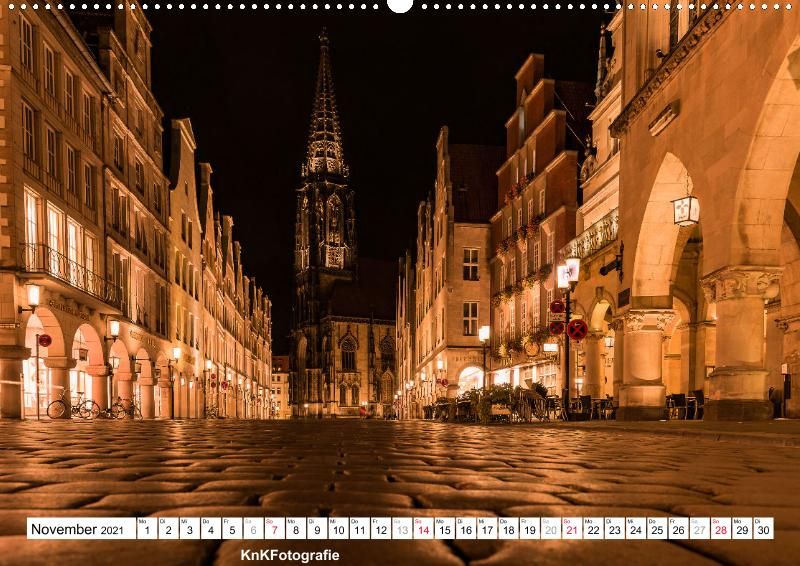
Task: Select day 23 in the calendar strip
Action: [615, 528]
